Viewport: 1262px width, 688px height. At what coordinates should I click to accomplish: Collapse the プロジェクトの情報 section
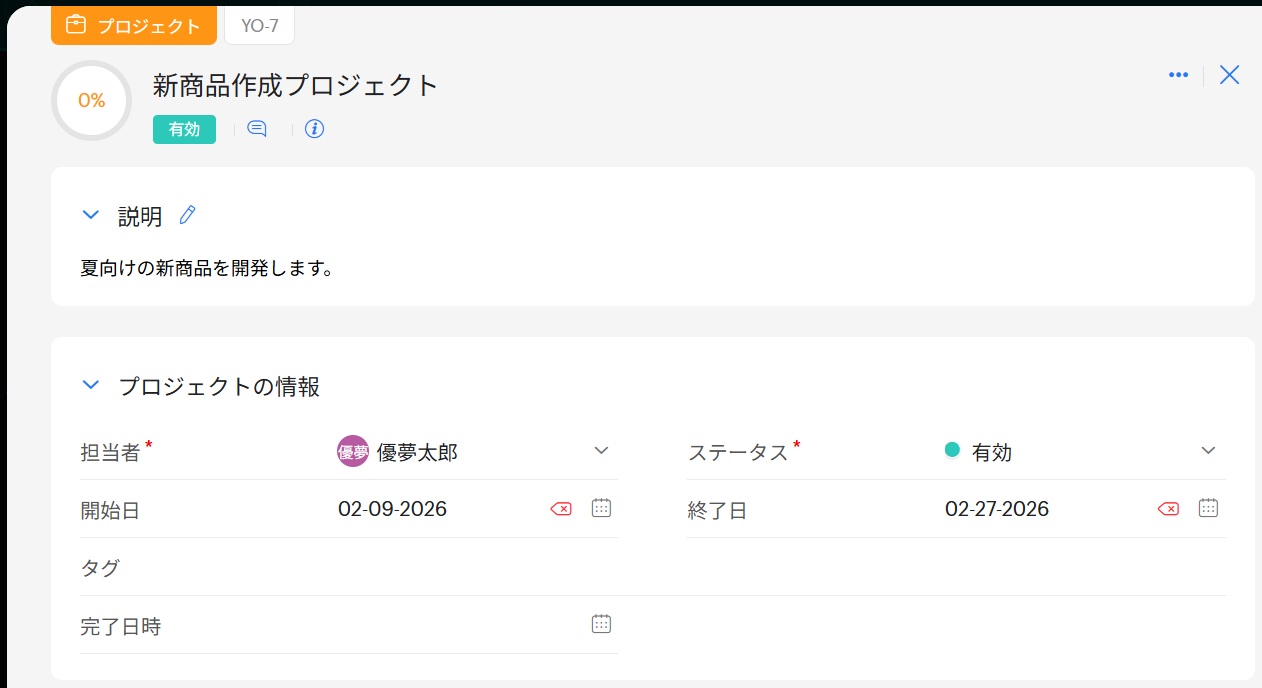click(x=91, y=385)
